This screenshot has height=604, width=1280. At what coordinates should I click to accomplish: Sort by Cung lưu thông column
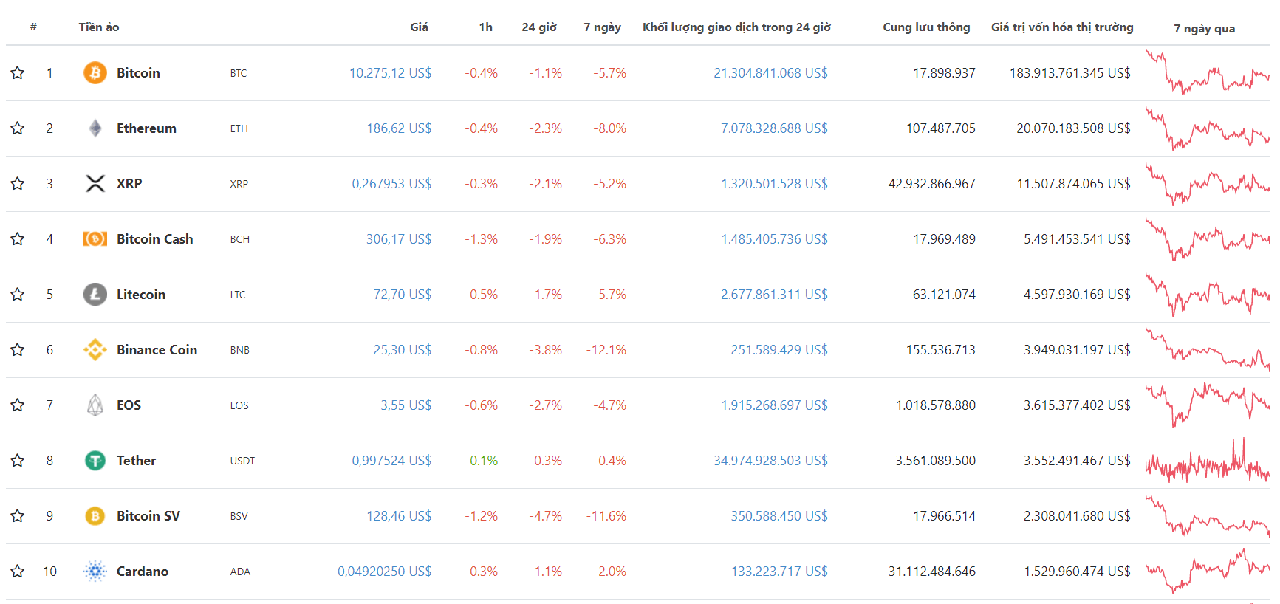pyautogui.click(x=926, y=27)
